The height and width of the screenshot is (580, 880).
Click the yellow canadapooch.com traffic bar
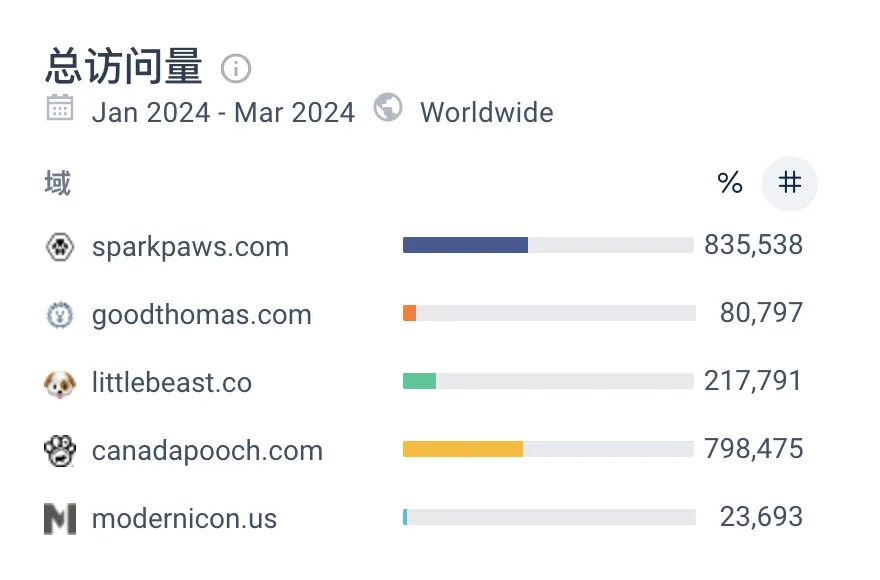[x=462, y=449]
